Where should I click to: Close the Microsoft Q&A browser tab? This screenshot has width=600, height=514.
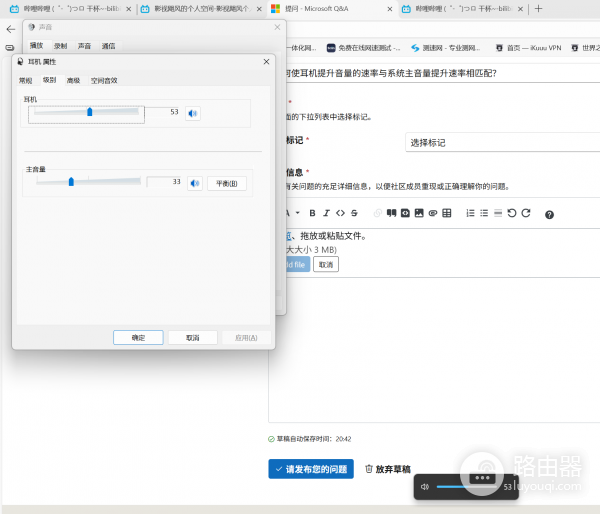point(390,9)
